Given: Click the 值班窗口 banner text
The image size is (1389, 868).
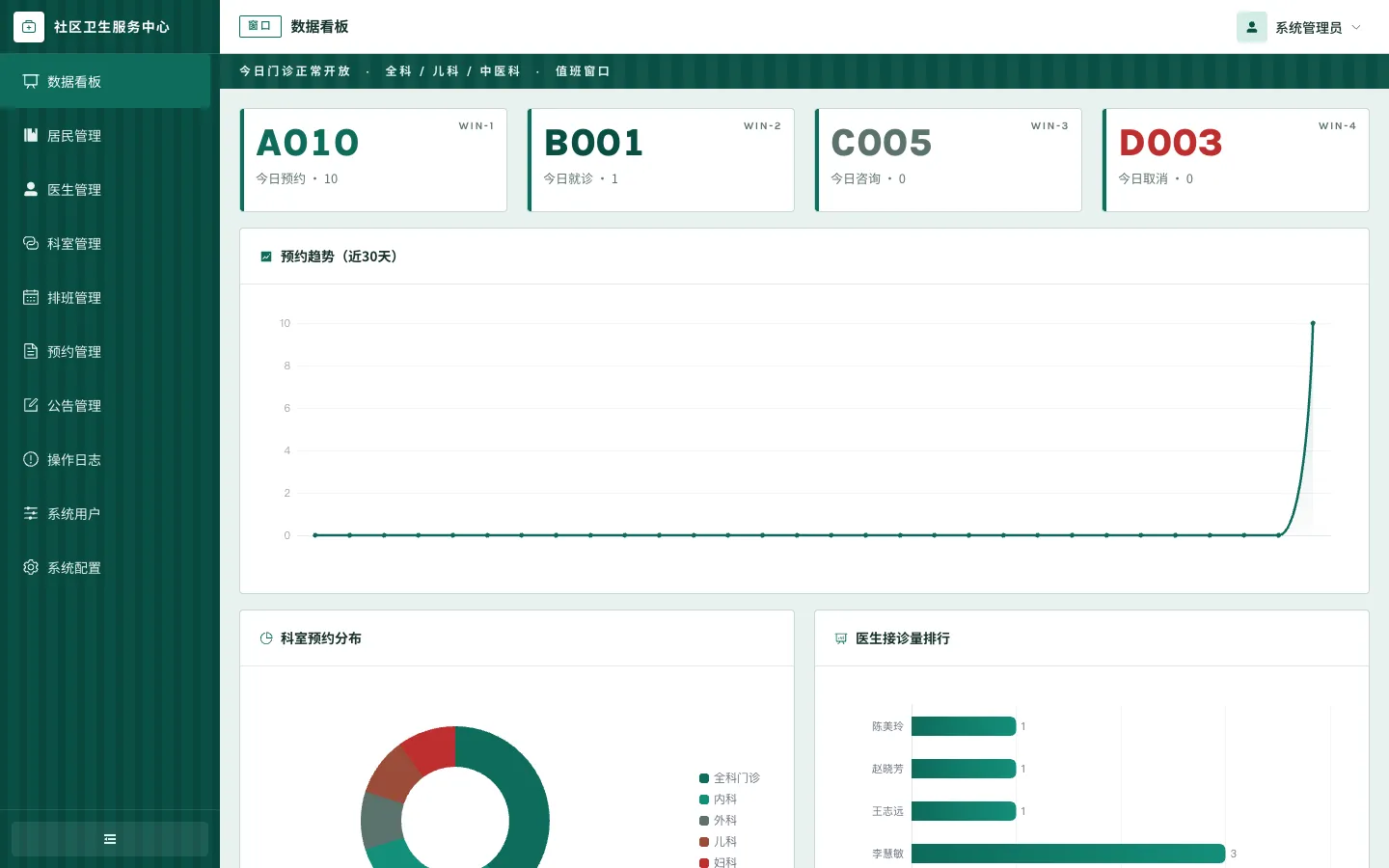Looking at the screenshot, I should pos(583,71).
